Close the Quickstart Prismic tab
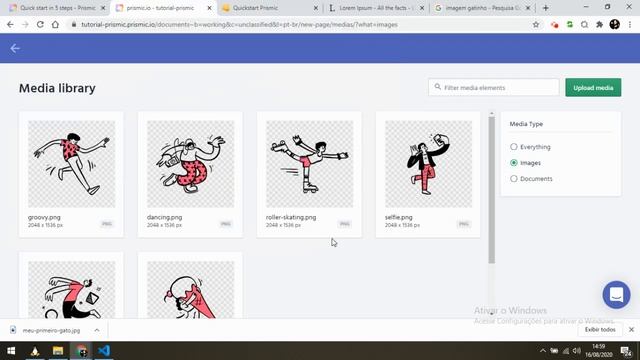640x360 pixels. 316,8
